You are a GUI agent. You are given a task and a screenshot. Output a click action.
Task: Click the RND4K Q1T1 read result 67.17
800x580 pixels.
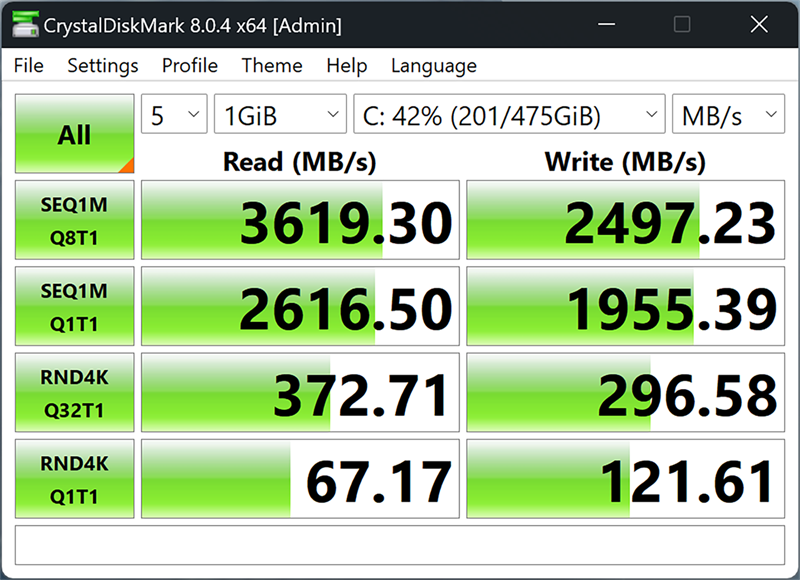(x=300, y=478)
